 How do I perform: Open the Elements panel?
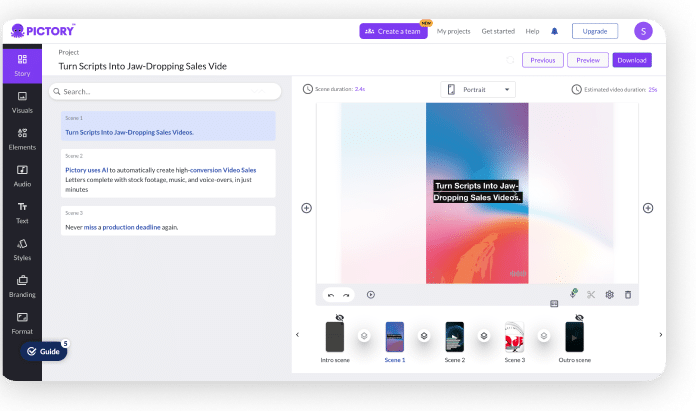coord(22,139)
